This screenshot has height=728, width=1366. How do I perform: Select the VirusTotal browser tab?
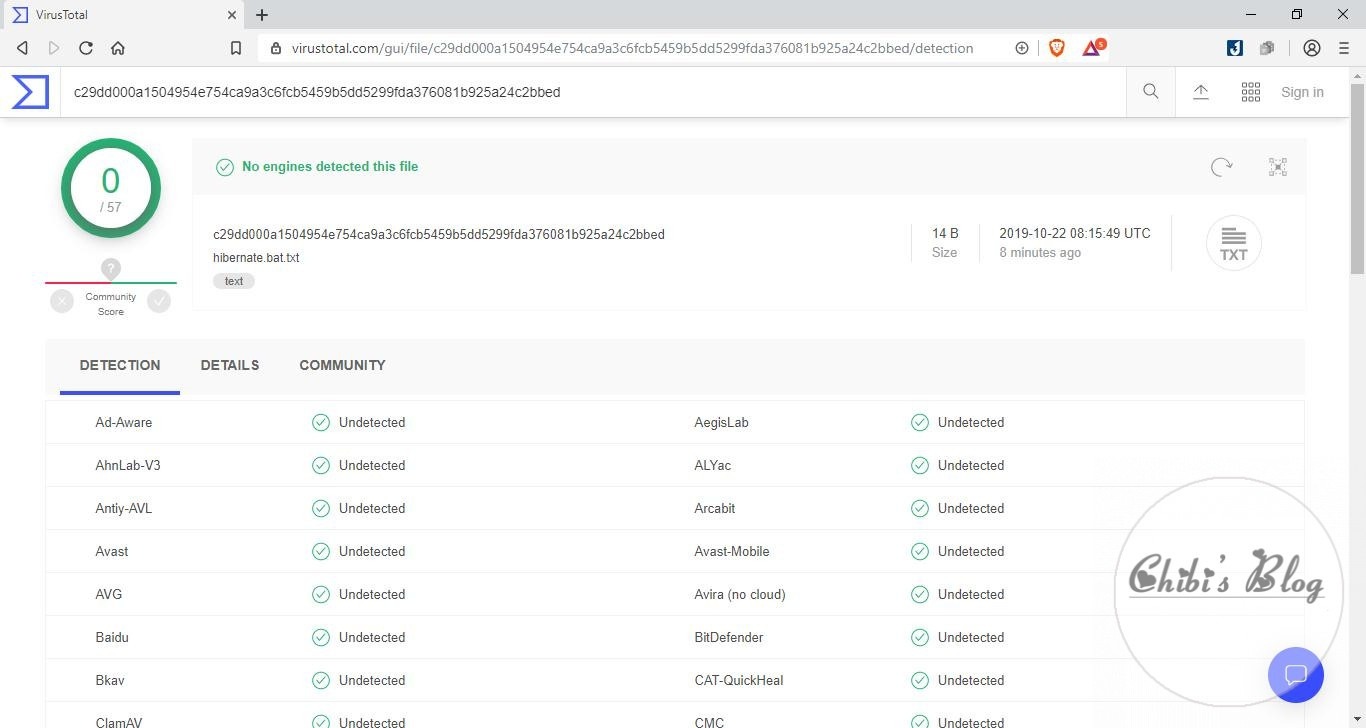pos(124,15)
